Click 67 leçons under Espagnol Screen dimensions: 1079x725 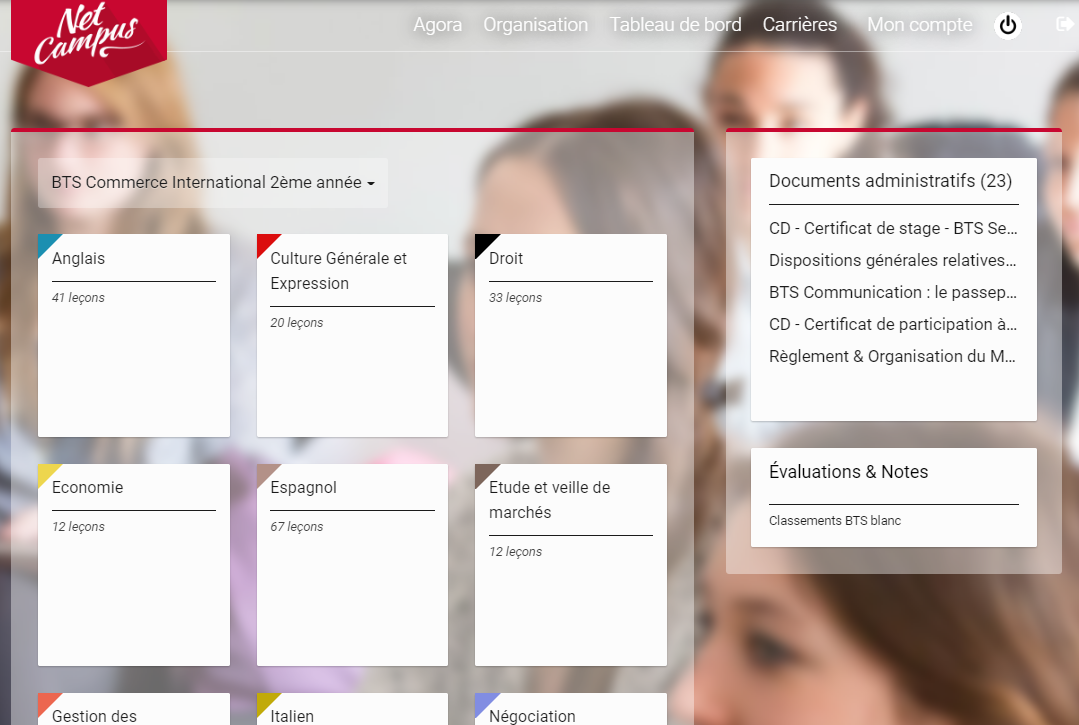click(297, 527)
